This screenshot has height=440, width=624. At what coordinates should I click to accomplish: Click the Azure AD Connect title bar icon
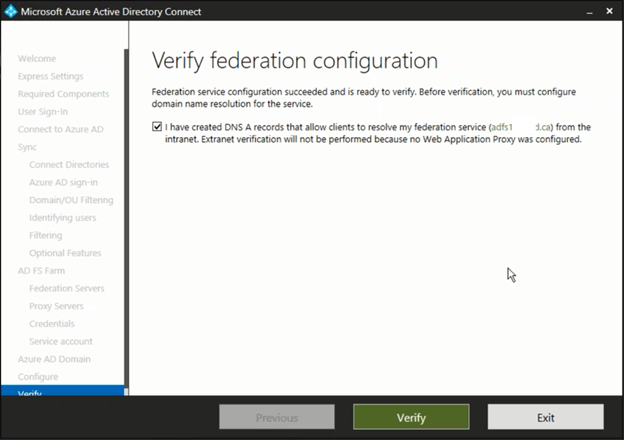coord(11,11)
